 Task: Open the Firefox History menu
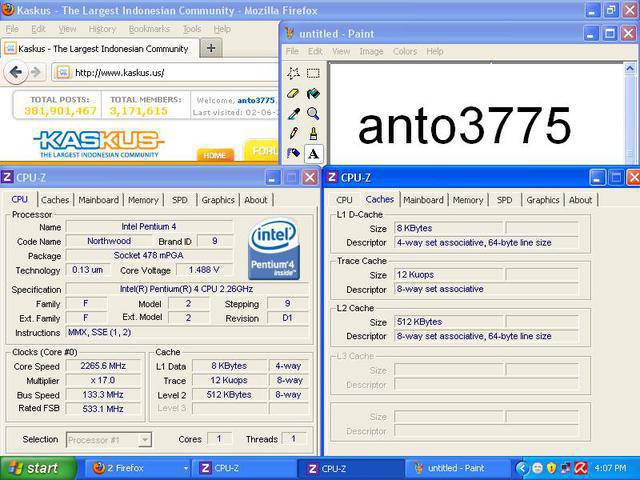(102, 29)
